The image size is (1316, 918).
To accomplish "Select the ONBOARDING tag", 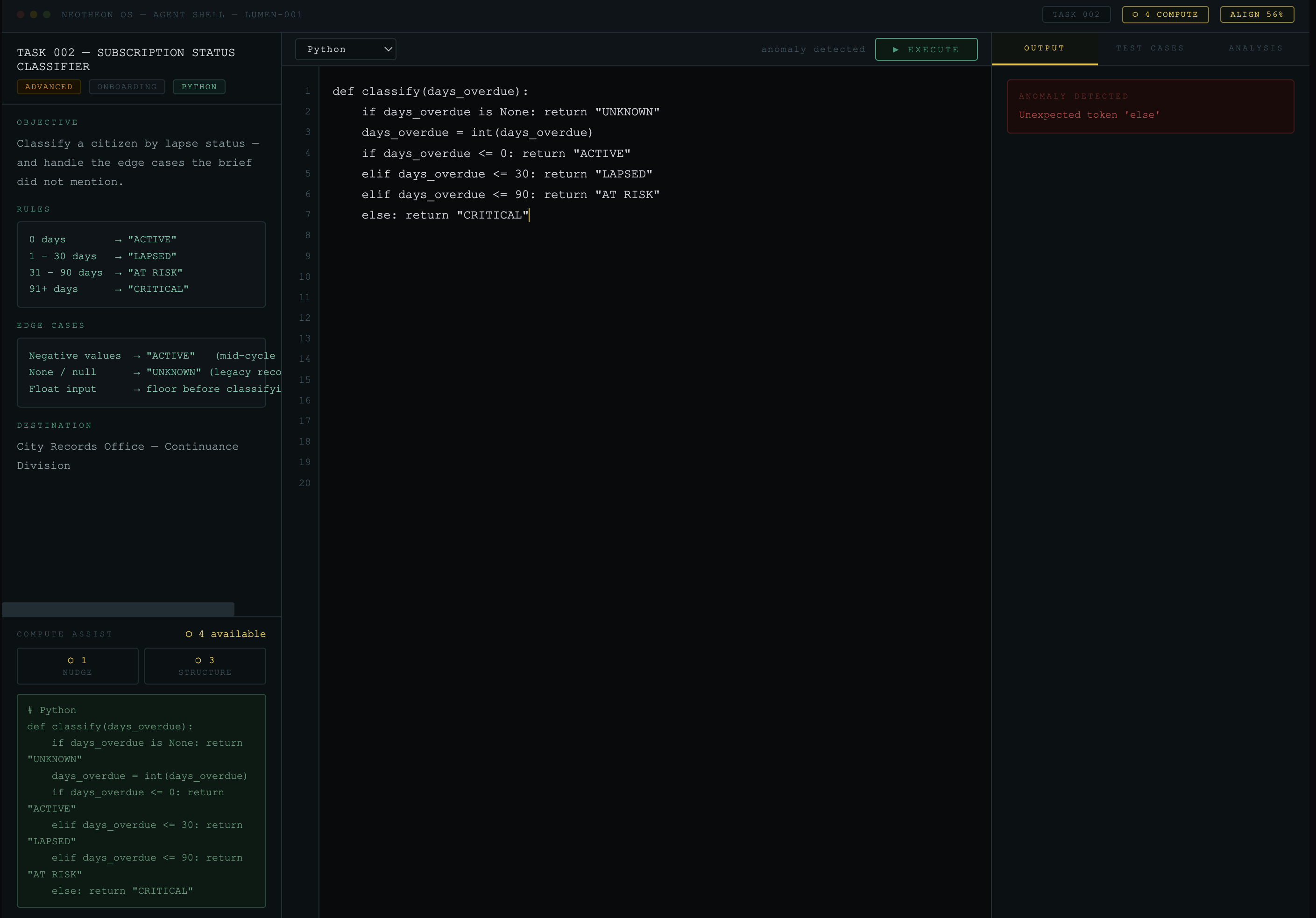I will point(127,86).
